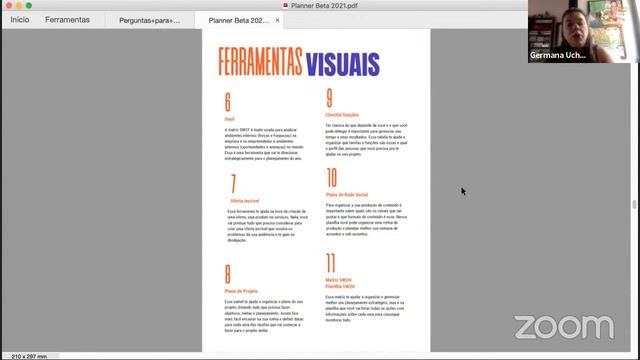Click the Swot description paragraph
The image size is (640, 360).
coord(264,144)
